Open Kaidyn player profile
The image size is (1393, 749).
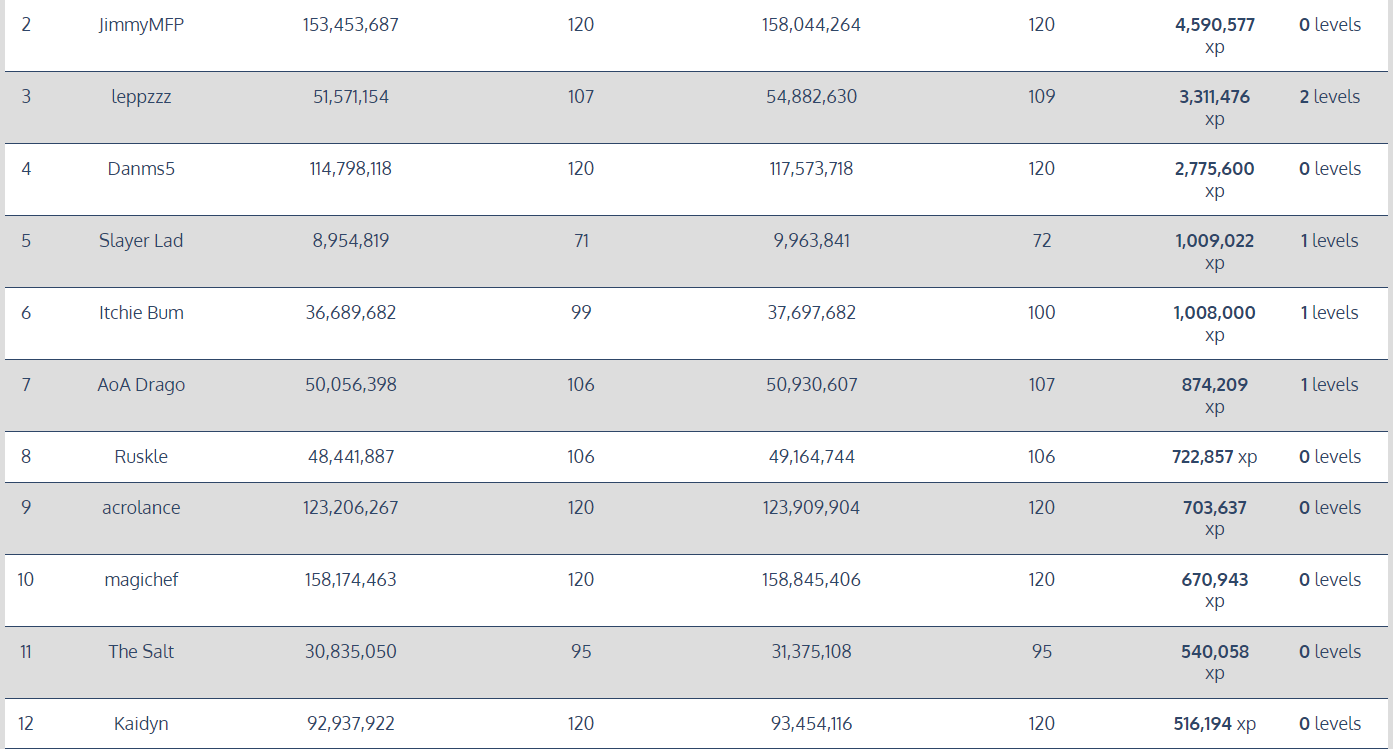141,724
